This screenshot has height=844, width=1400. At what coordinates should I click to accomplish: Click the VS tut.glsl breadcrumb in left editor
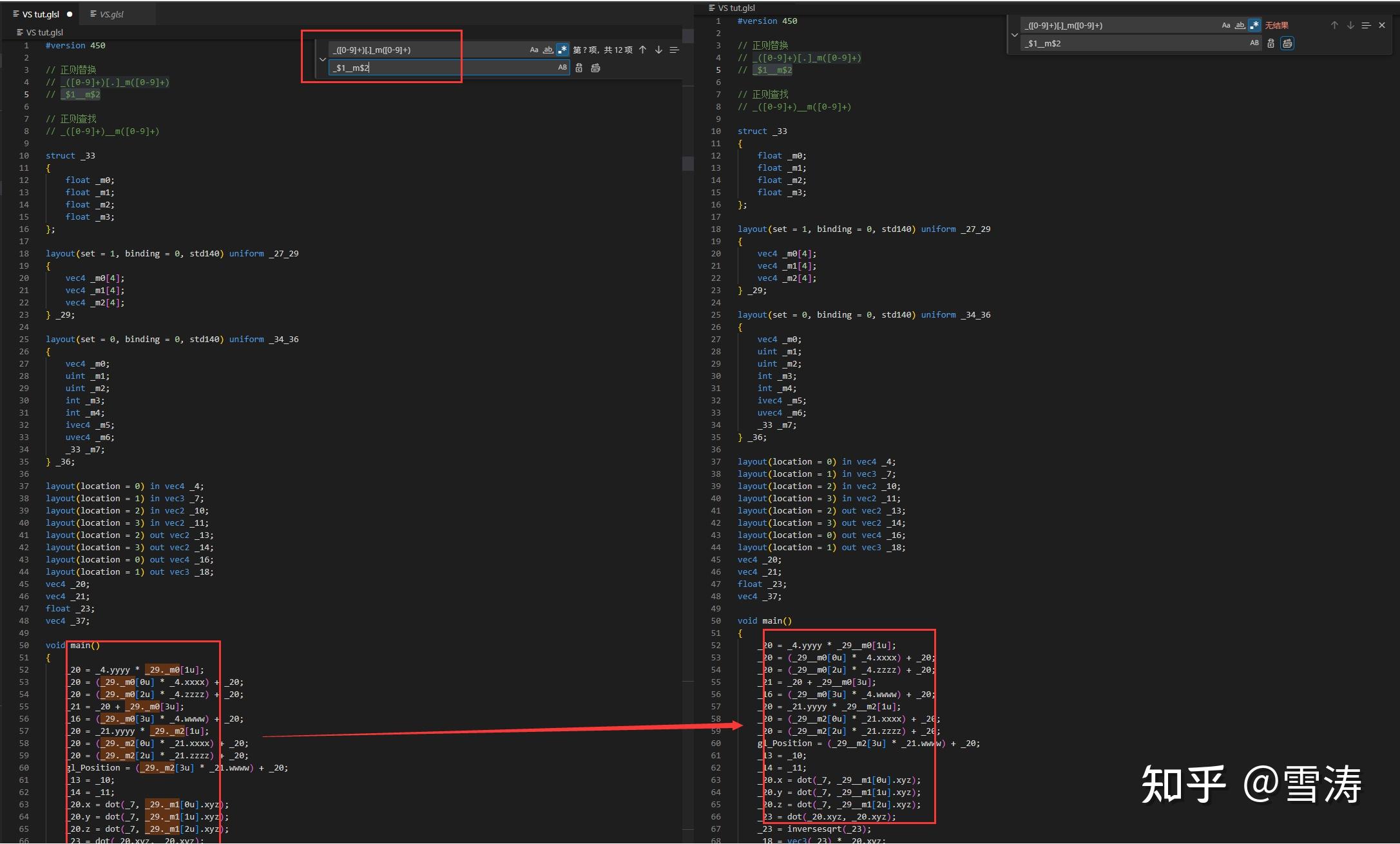44,32
